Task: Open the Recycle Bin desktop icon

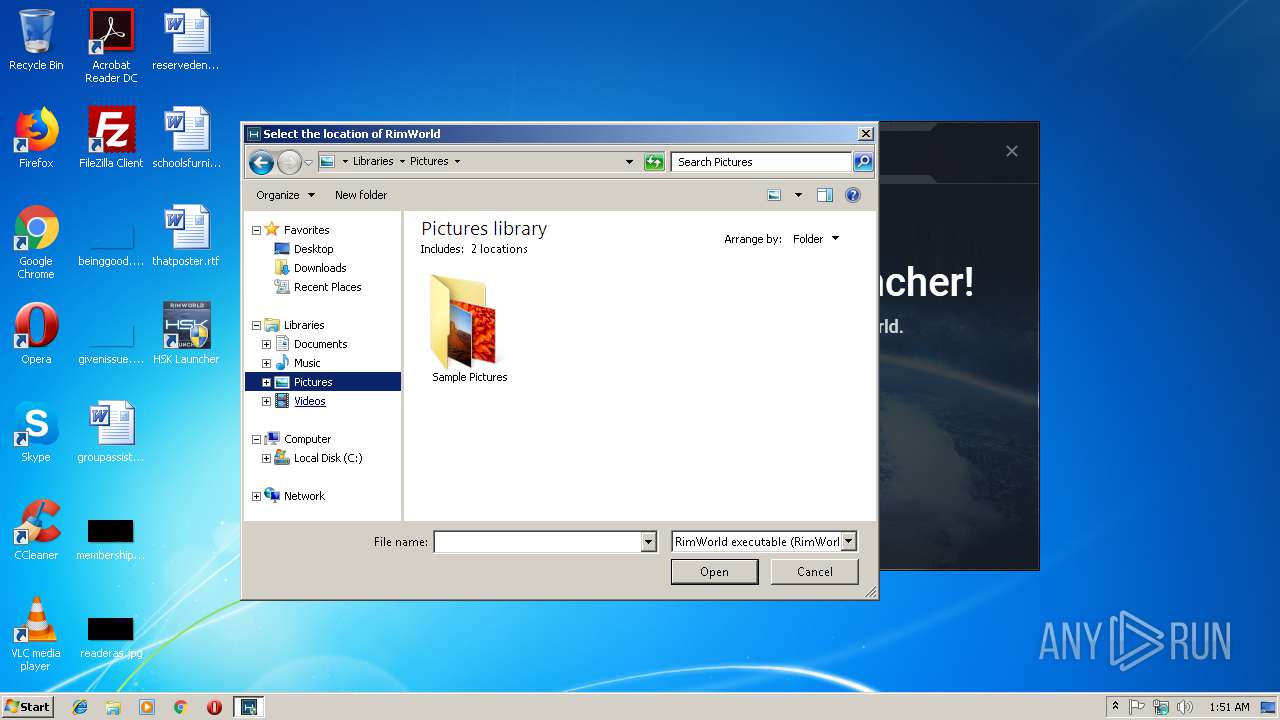Action: click(36, 40)
